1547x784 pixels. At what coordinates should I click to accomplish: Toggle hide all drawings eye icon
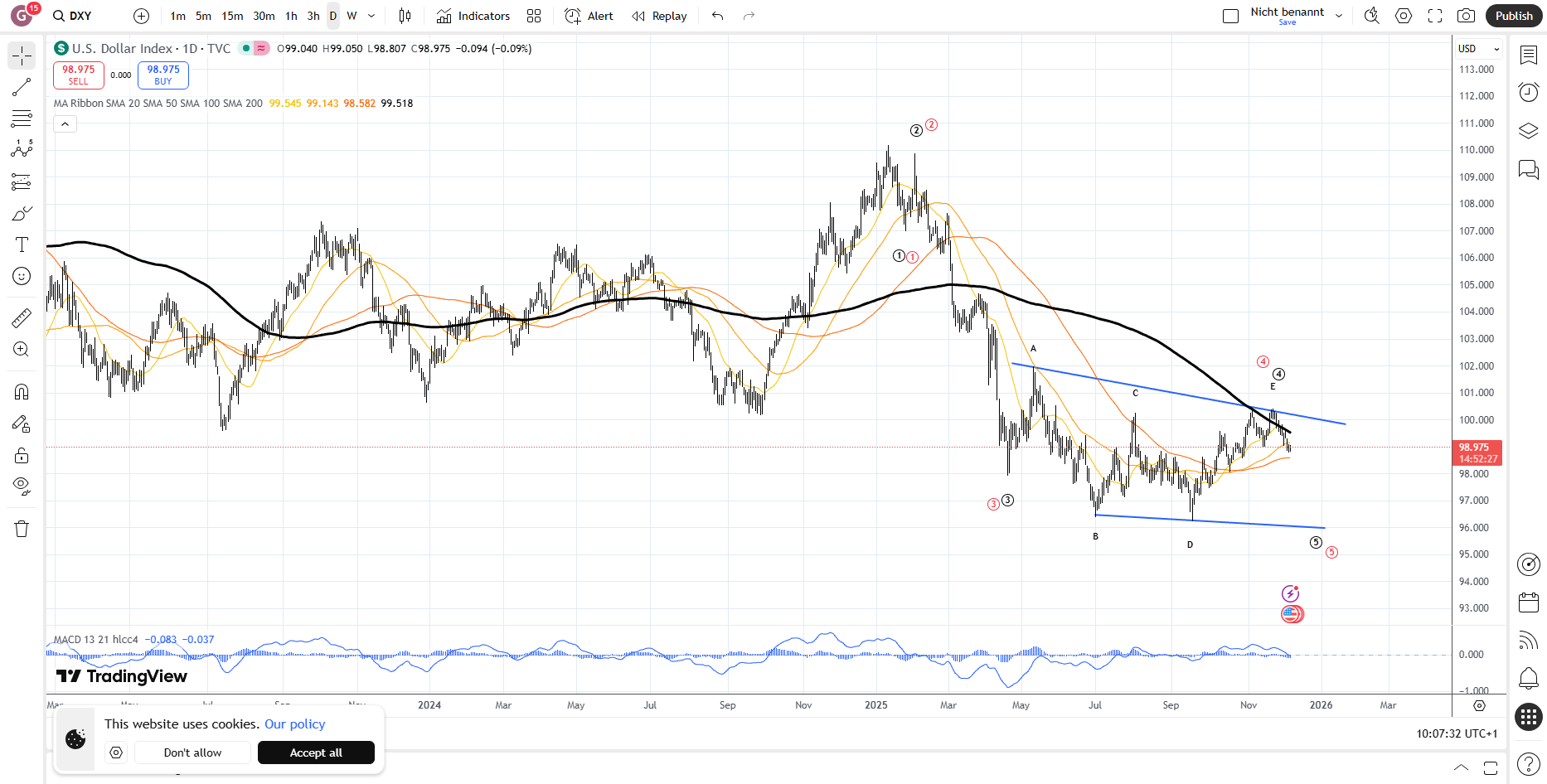coord(22,486)
